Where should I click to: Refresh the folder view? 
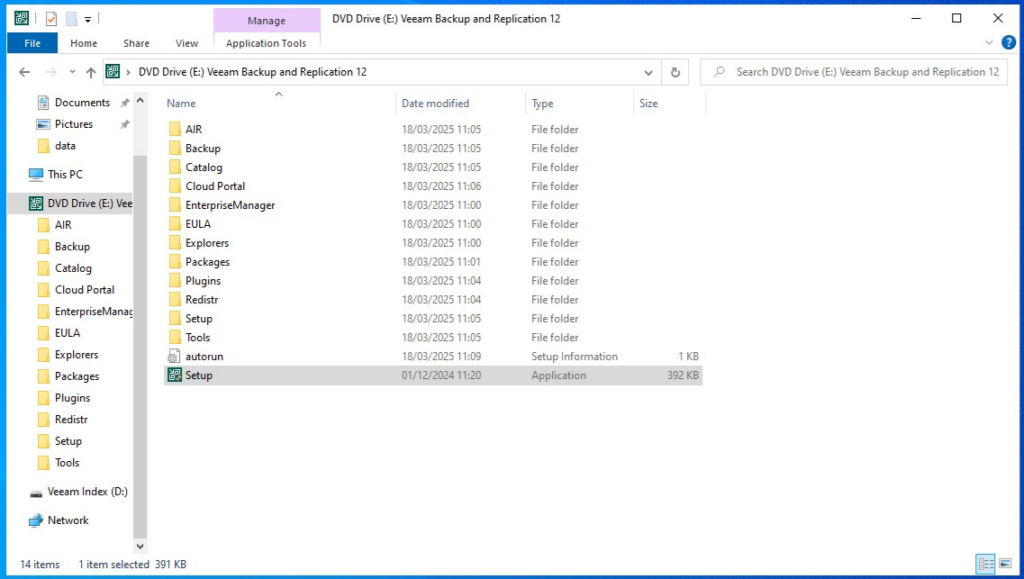pos(675,72)
